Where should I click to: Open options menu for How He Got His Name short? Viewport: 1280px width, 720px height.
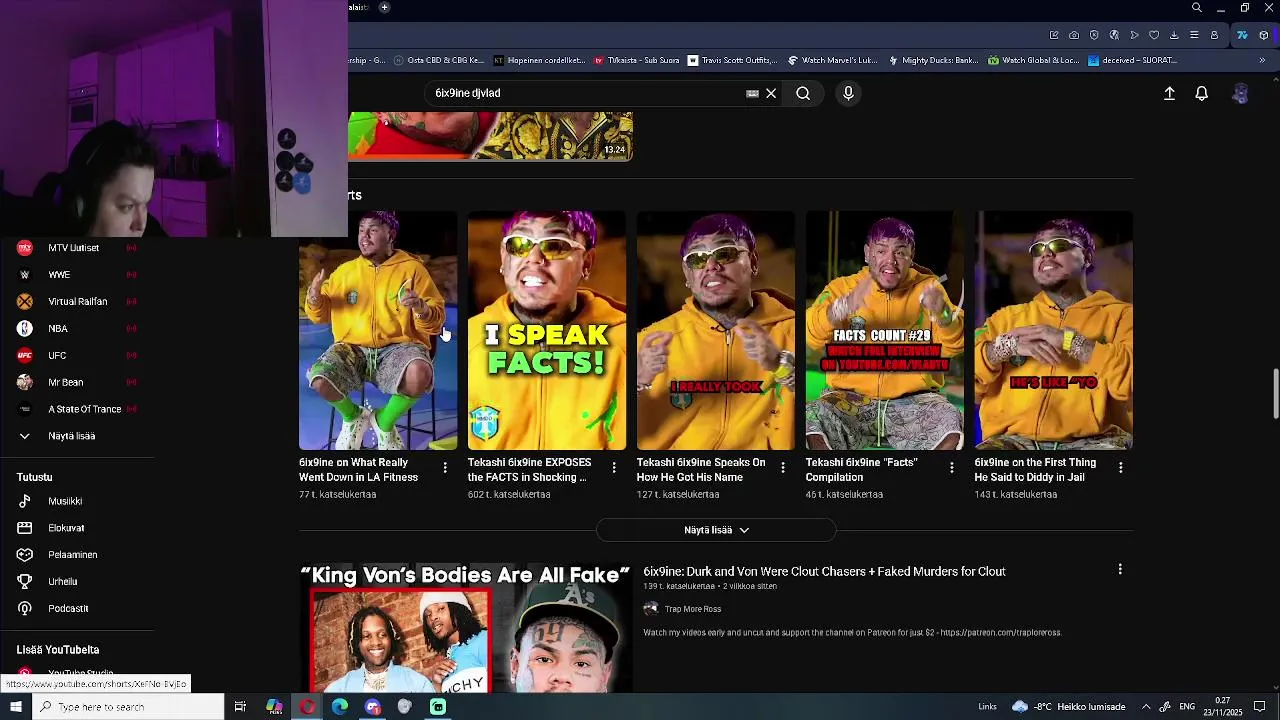(783, 467)
